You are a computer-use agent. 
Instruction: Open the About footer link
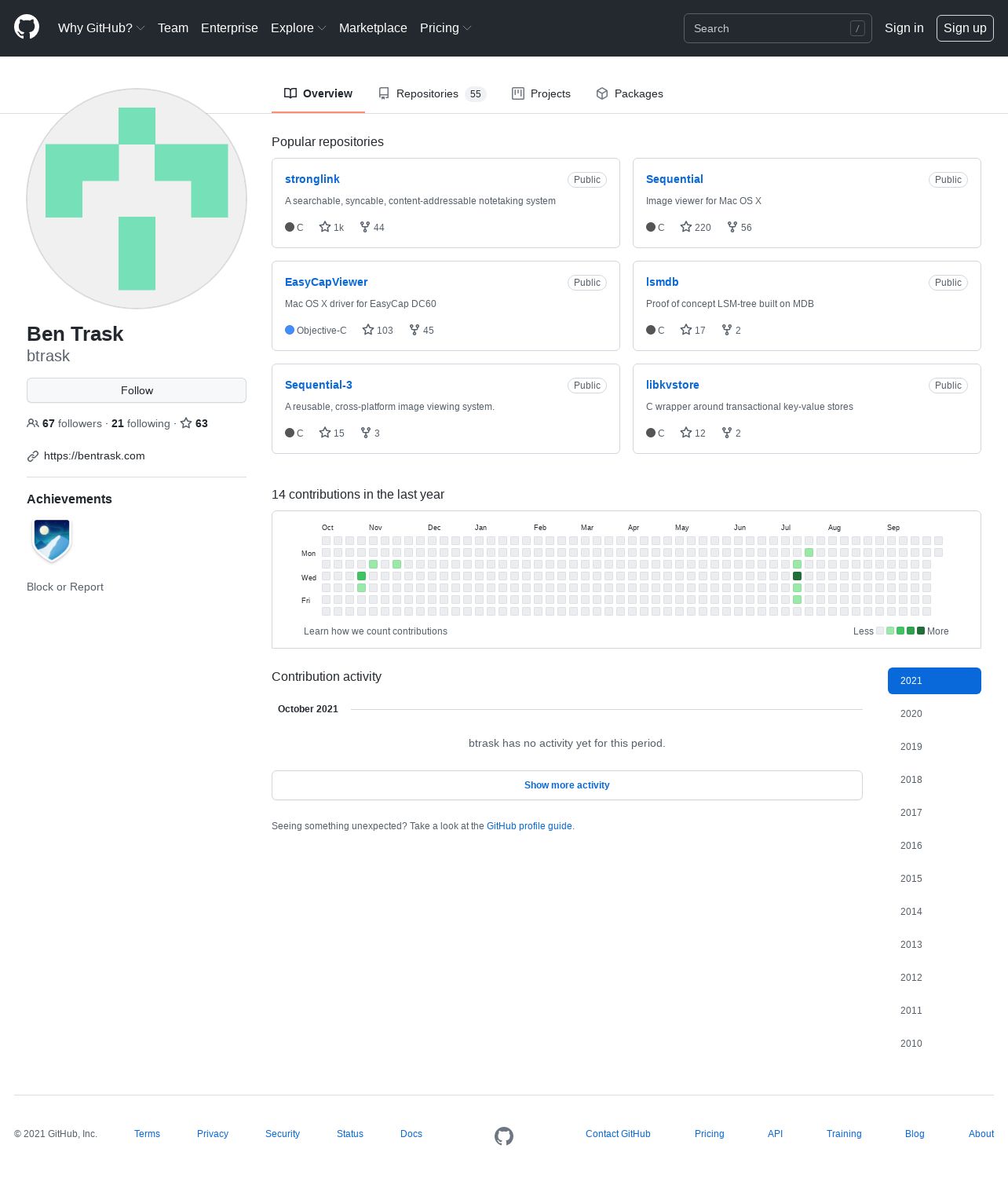coord(981,1134)
